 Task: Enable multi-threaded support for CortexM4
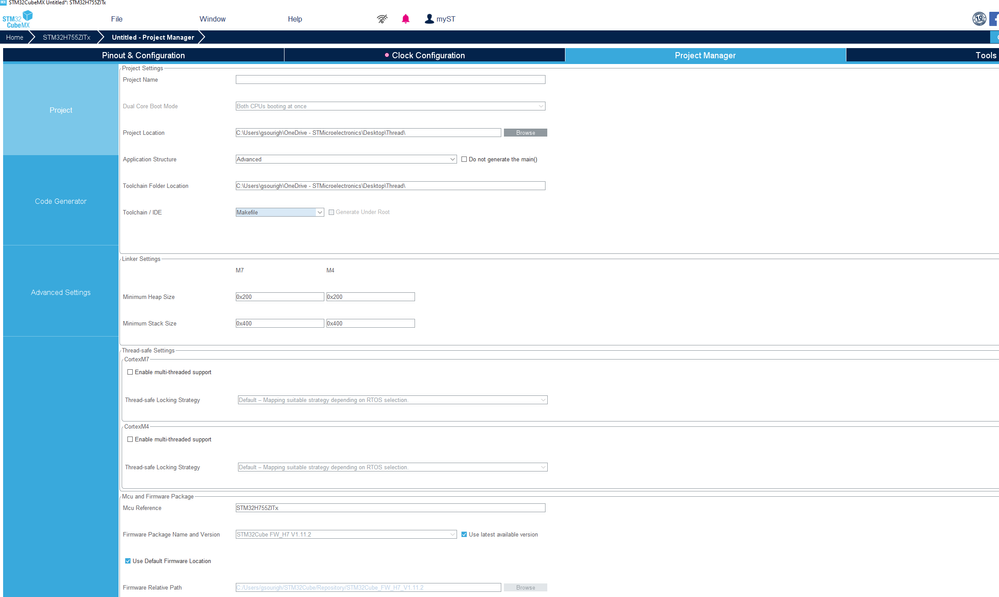130,440
